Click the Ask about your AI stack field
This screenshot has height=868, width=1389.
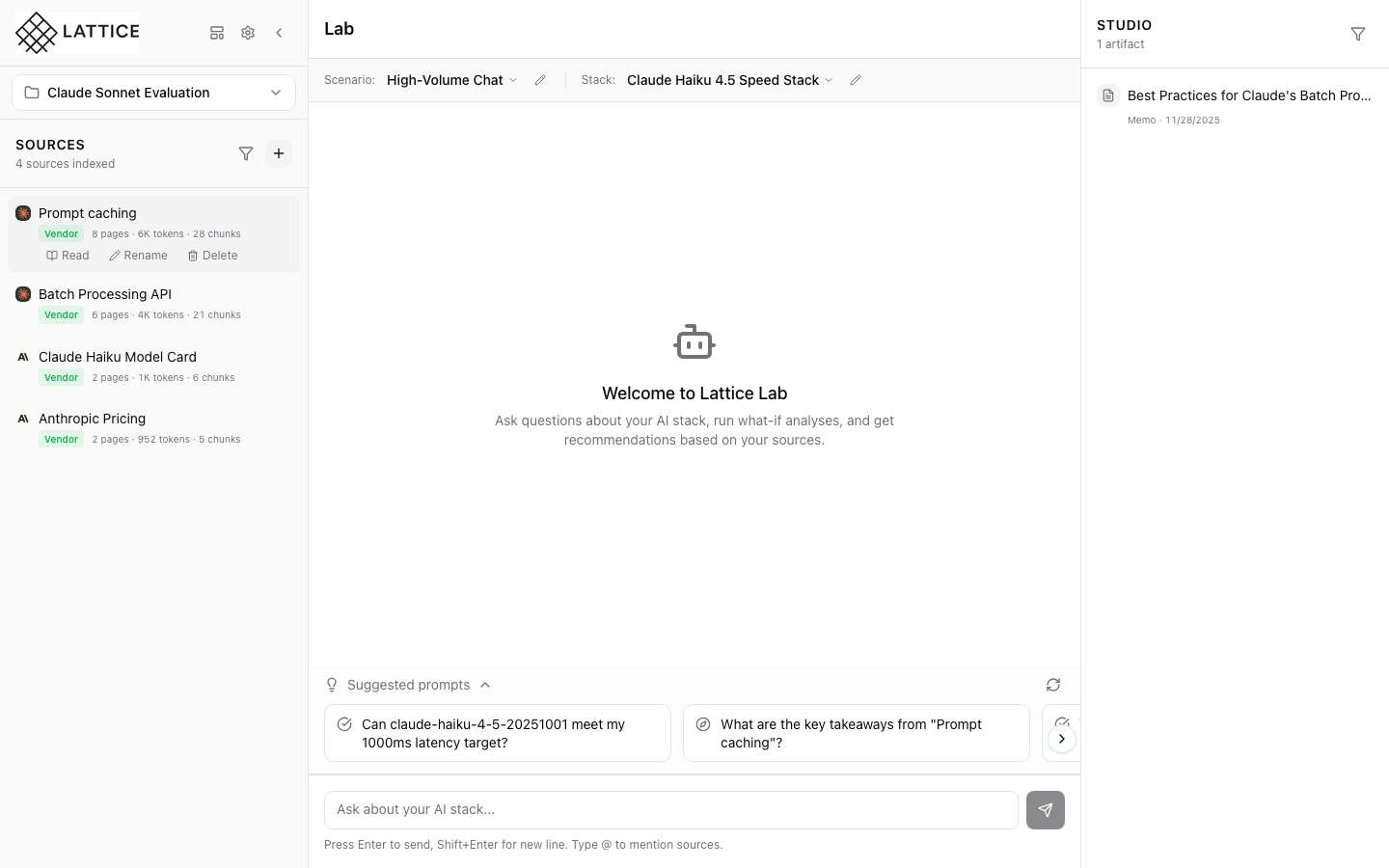point(671,810)
